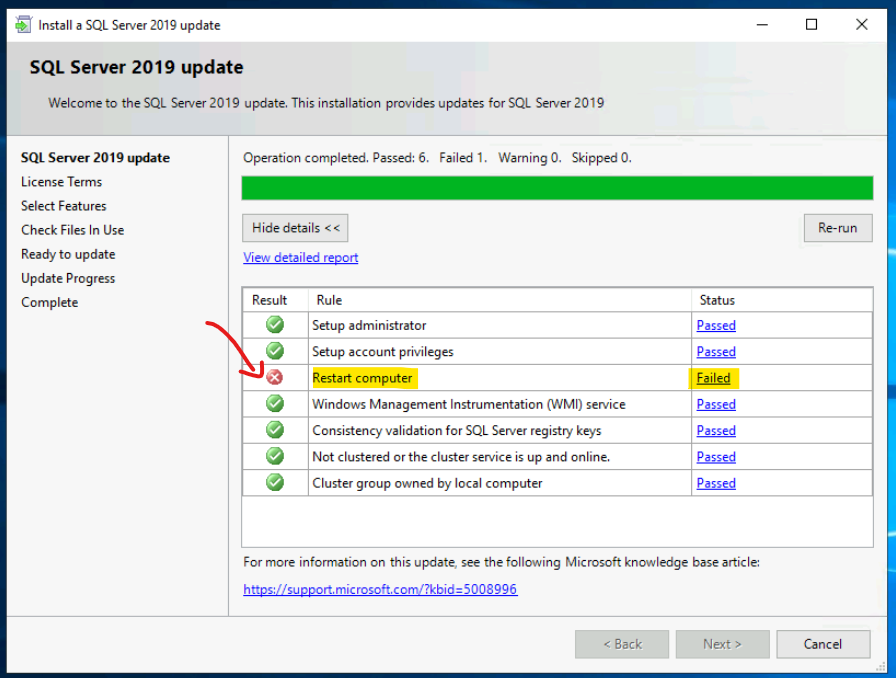Click red failed icon for Restart computer
The image size is (896, 678).
coord(275,377)
